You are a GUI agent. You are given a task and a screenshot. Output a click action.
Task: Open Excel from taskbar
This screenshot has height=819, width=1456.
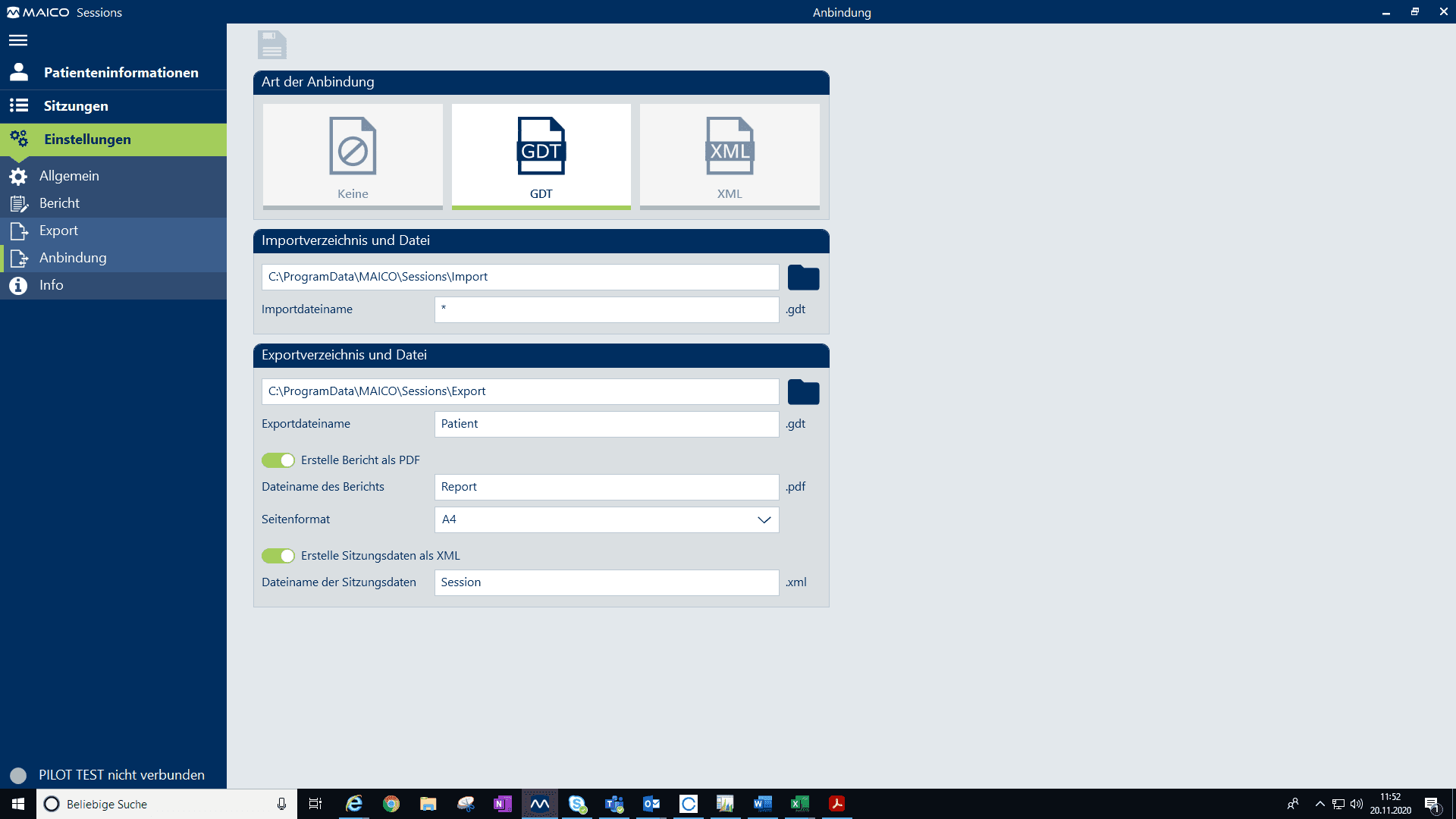[x=799, y=804]
